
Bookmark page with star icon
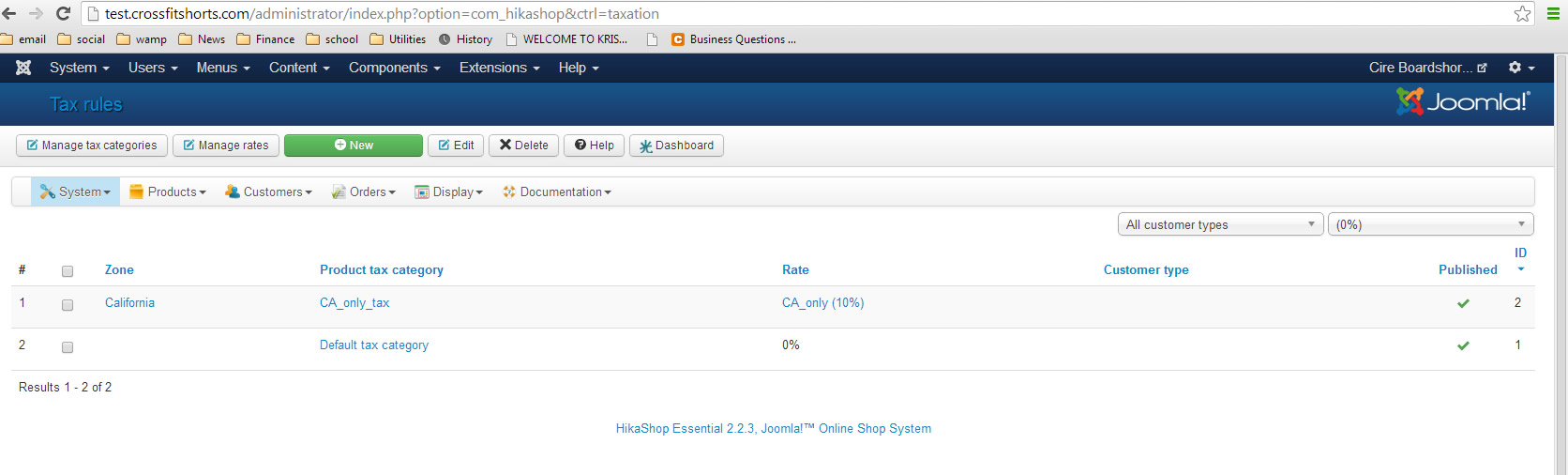[1522, 13]
